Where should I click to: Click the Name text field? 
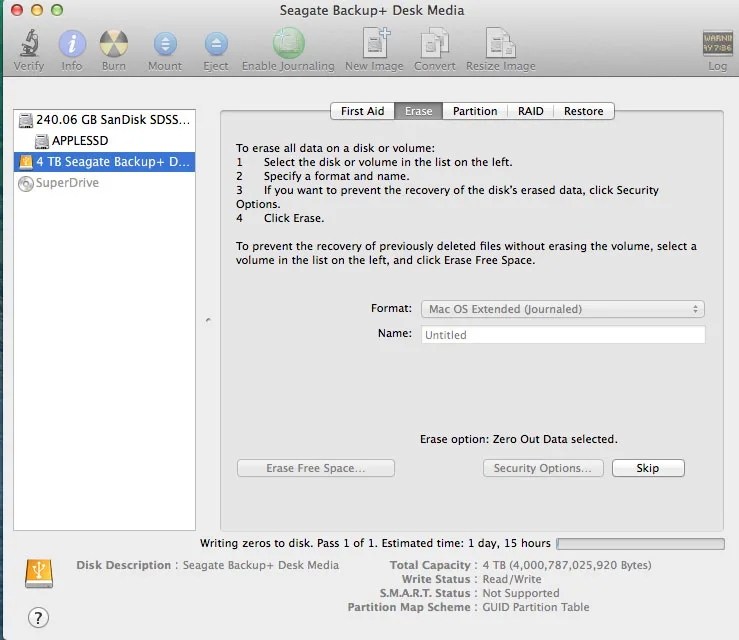[x=563, y=335]
